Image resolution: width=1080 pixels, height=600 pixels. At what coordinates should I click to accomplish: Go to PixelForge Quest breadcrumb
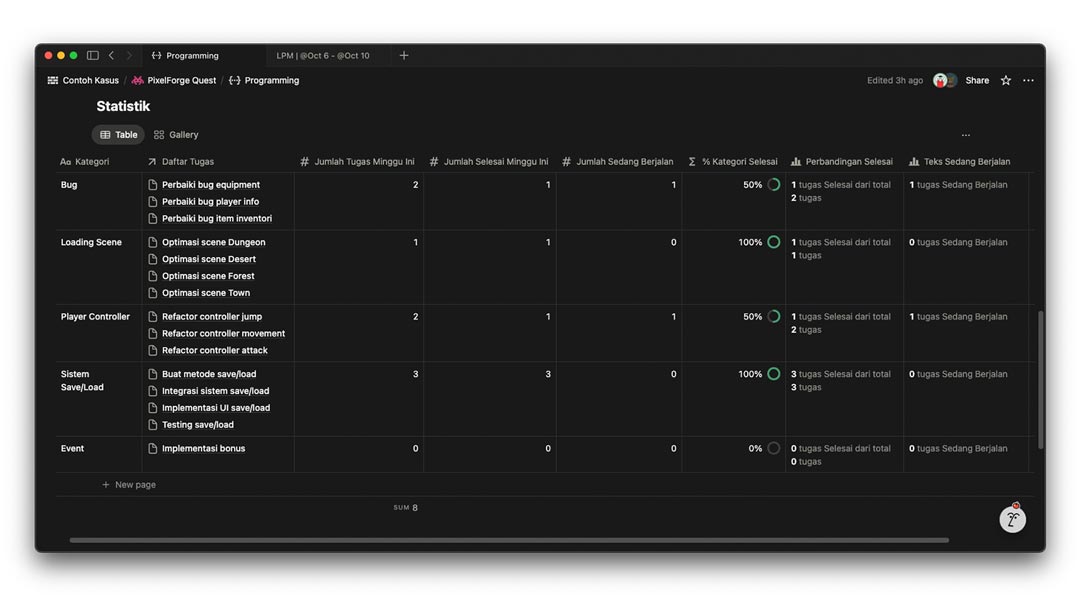[x=180, y=81]
